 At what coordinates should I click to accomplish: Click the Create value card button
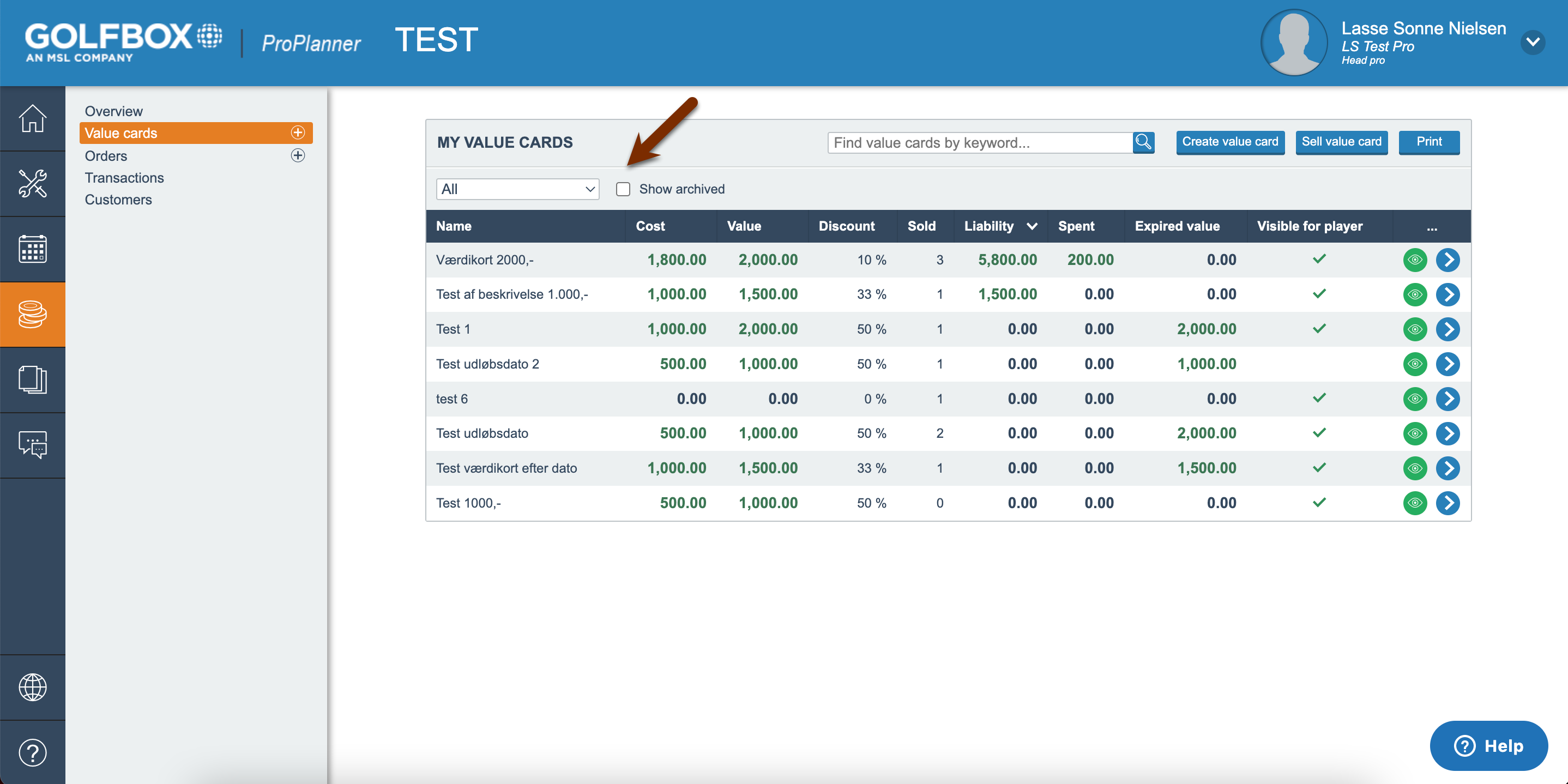1229,142
